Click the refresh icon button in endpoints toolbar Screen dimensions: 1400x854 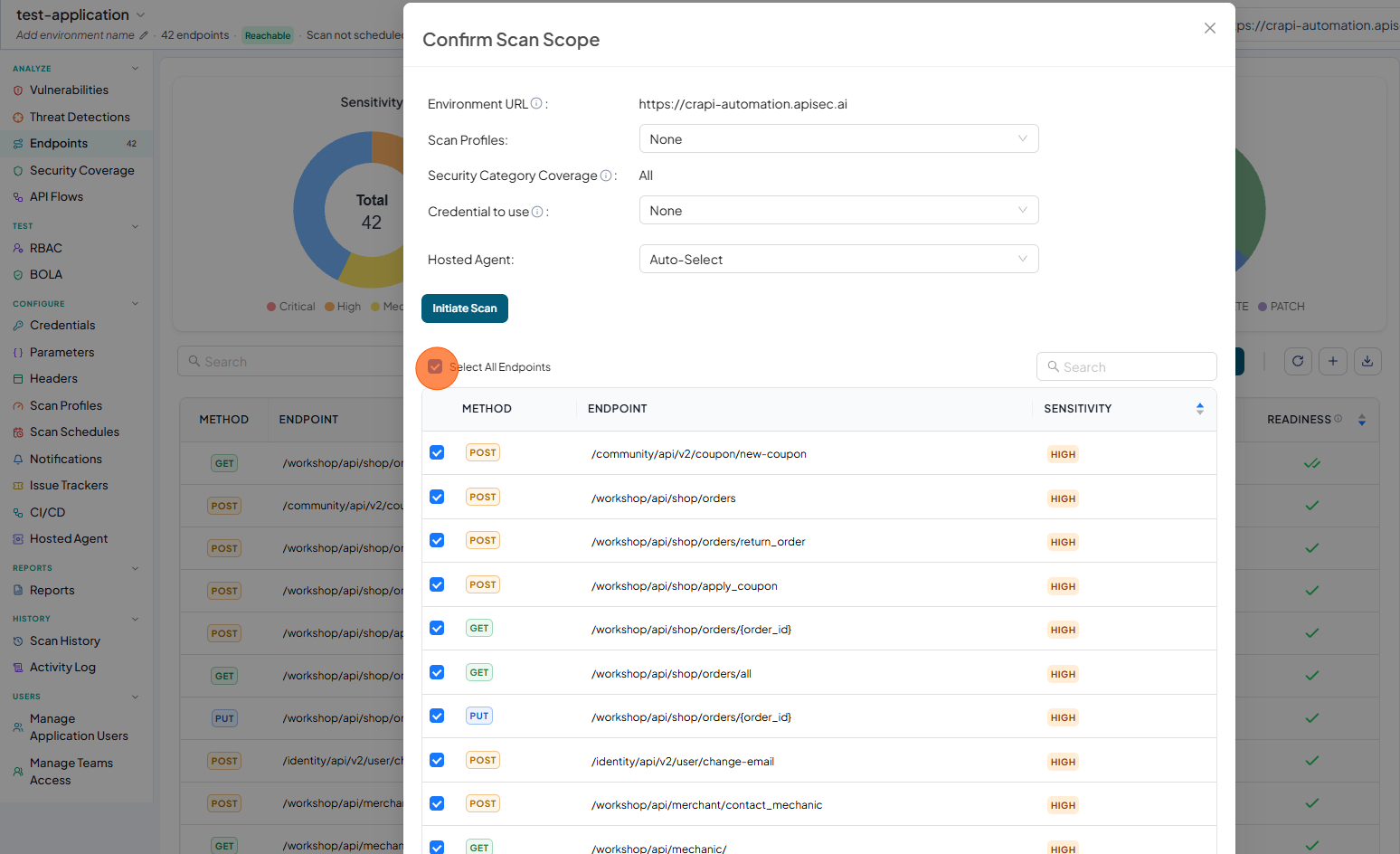pos(1298,361)
